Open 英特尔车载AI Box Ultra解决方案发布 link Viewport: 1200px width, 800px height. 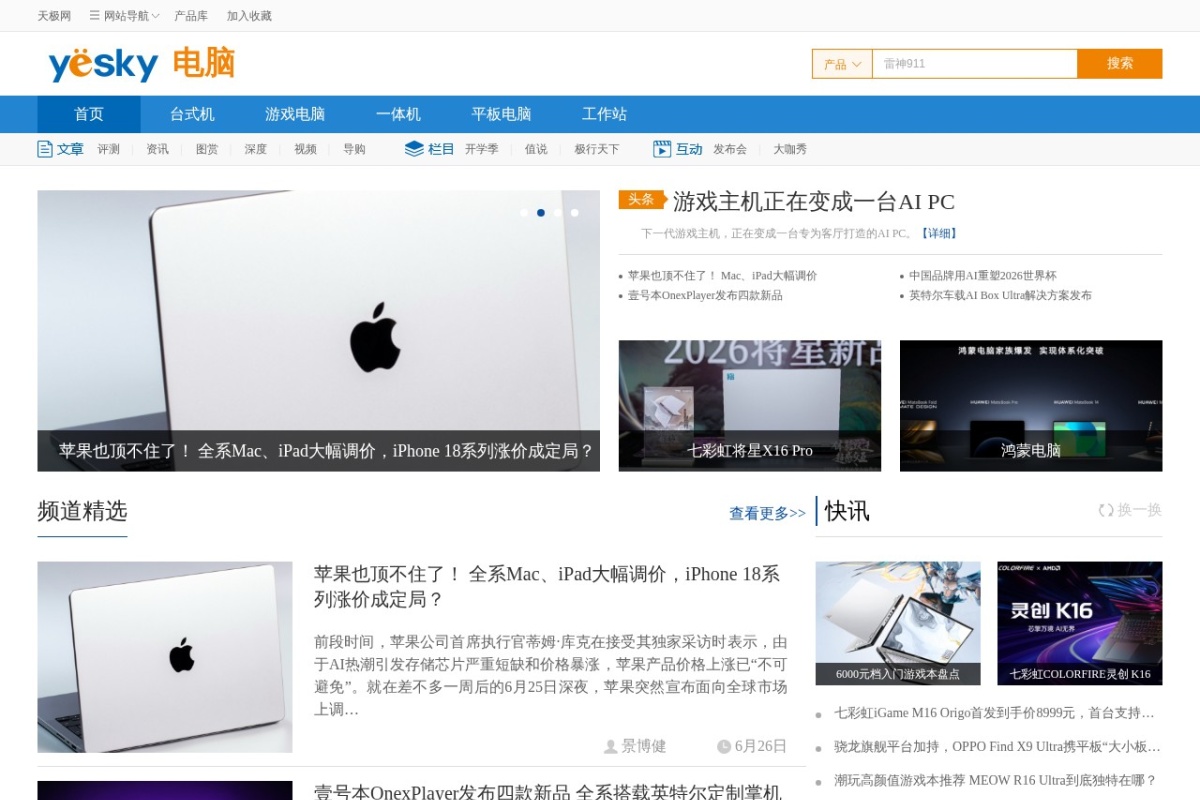click(x=1000, y=295)
